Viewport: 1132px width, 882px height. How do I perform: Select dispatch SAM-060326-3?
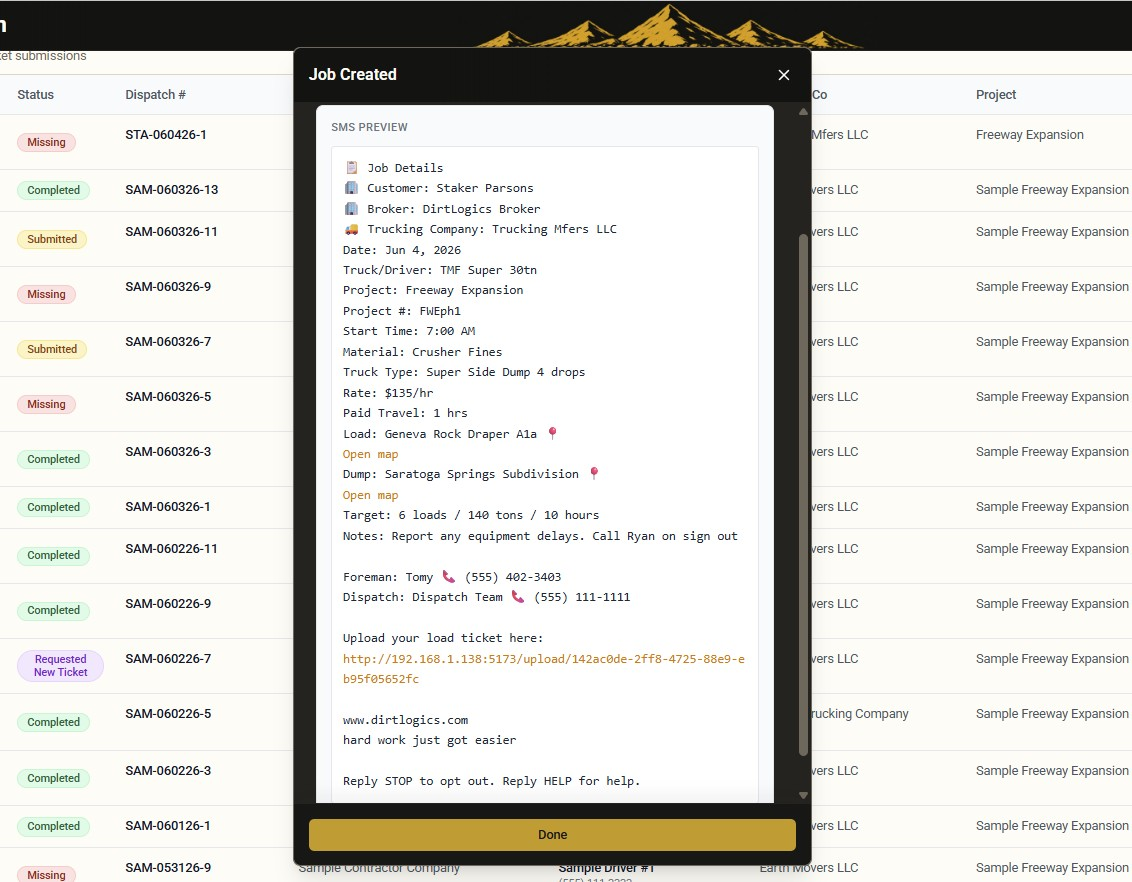pyautogui.click(x=168, y=452)
